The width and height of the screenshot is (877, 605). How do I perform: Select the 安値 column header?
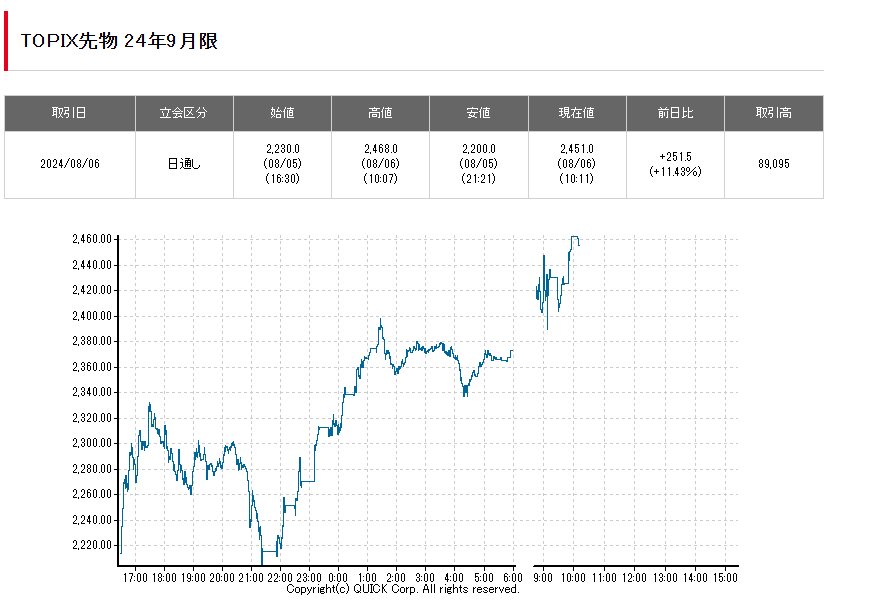[478, 113]
